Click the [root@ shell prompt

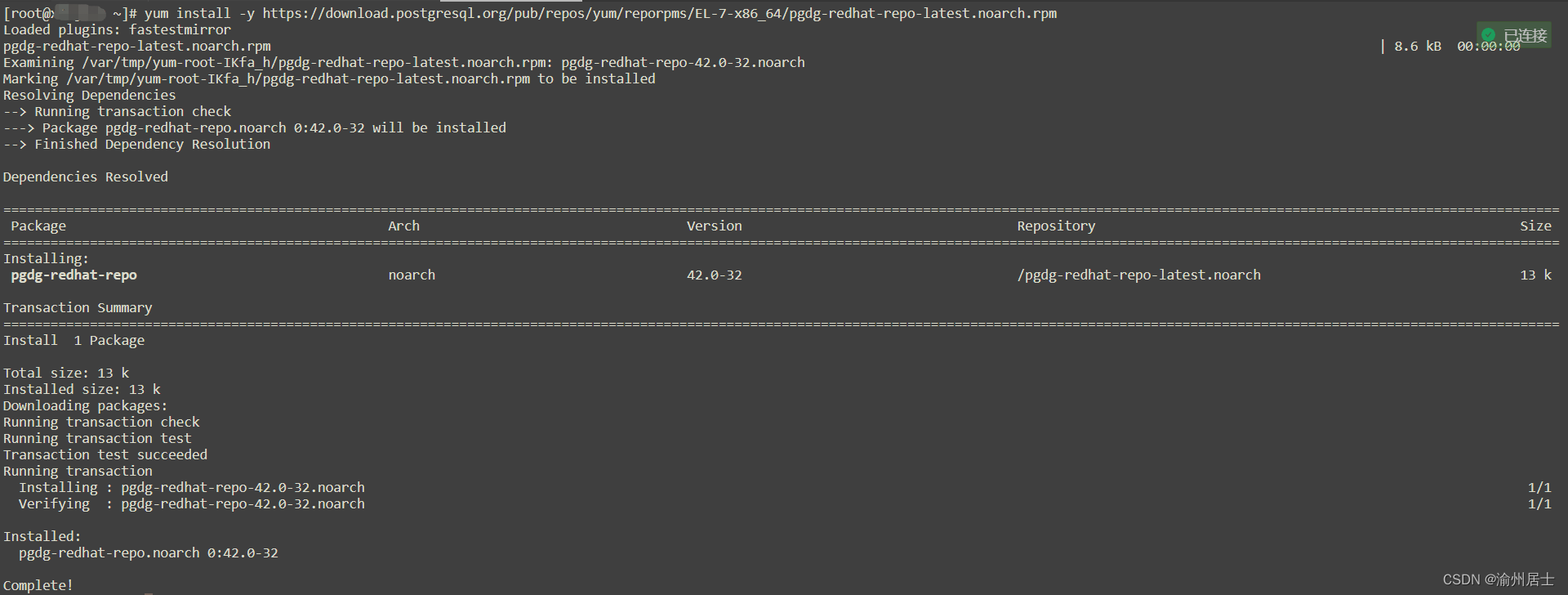(70, 13)
